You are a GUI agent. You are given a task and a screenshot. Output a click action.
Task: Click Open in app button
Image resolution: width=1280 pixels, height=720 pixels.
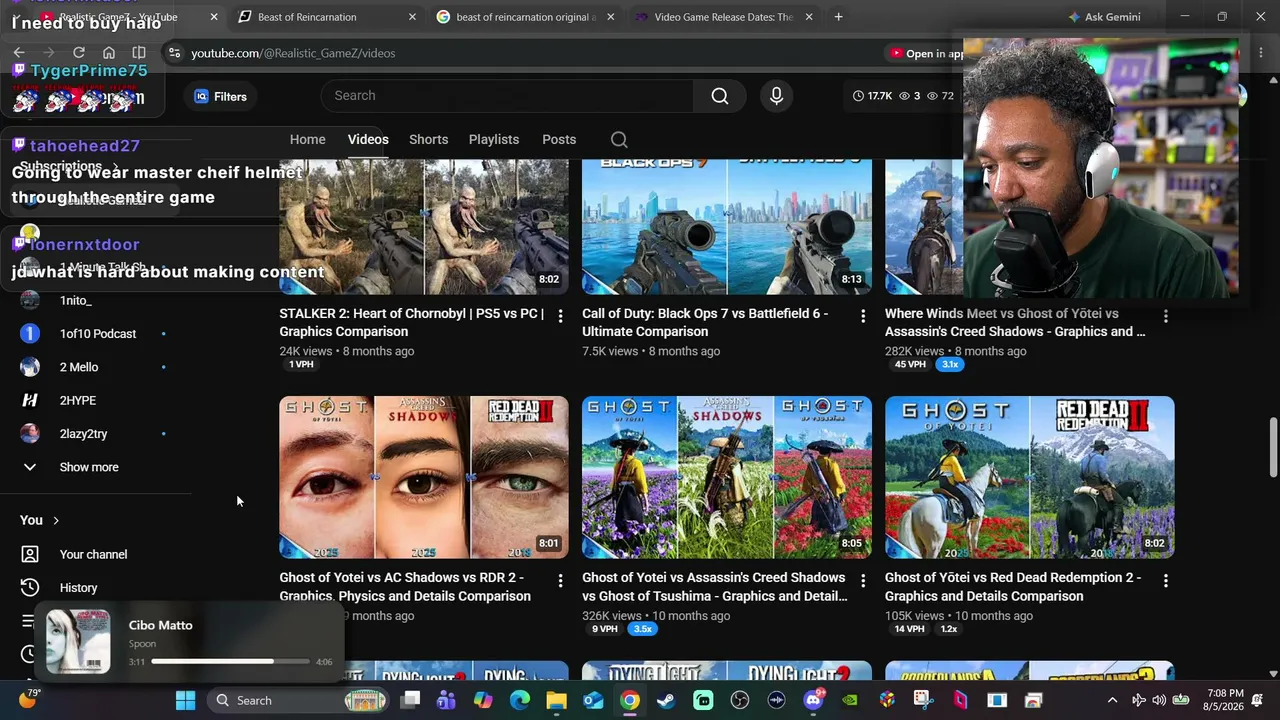click(x=927, y=54)
